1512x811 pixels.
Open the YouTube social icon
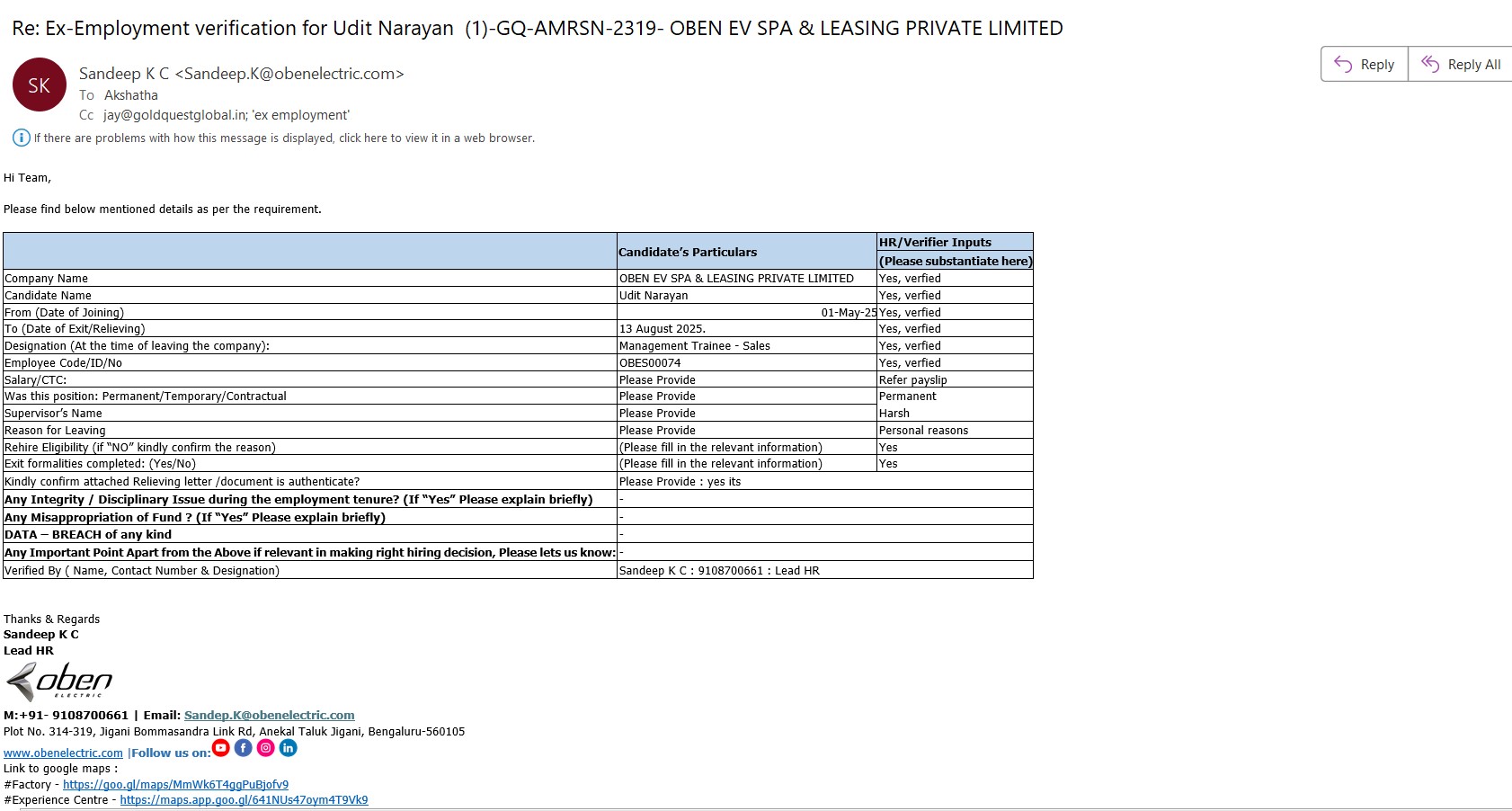221,748
